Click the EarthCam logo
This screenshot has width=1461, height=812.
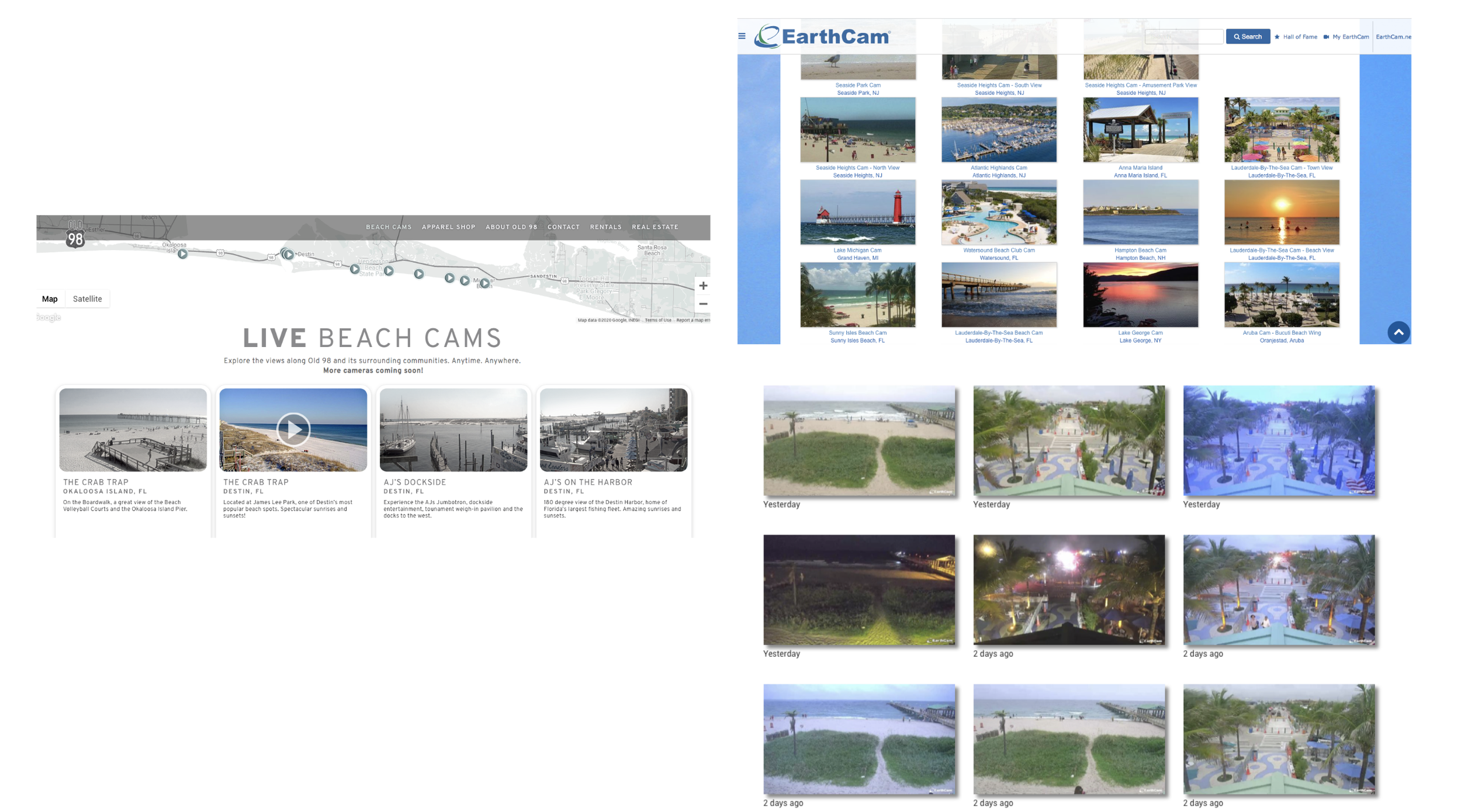(x=822, y=37)
